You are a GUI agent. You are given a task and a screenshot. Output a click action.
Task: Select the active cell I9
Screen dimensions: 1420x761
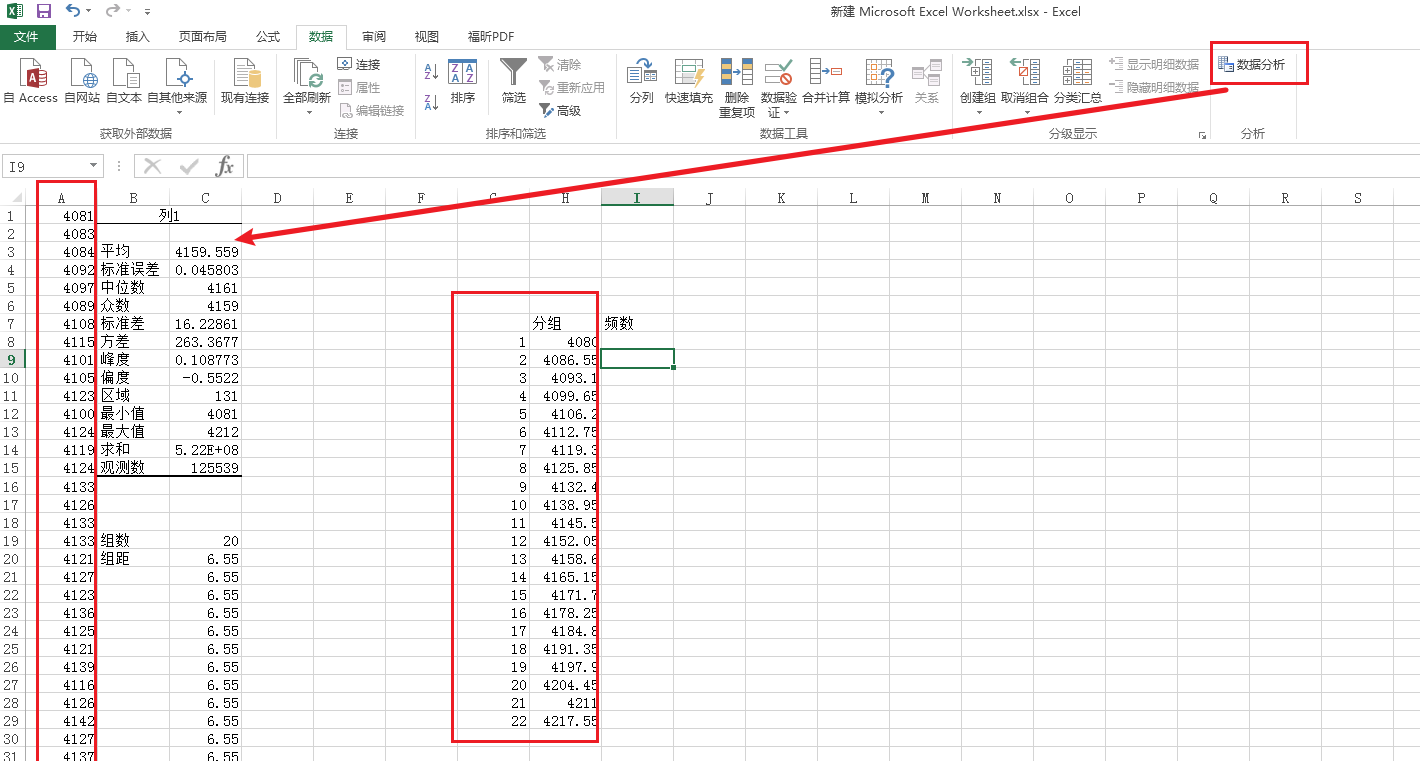(x=637, y=359)
